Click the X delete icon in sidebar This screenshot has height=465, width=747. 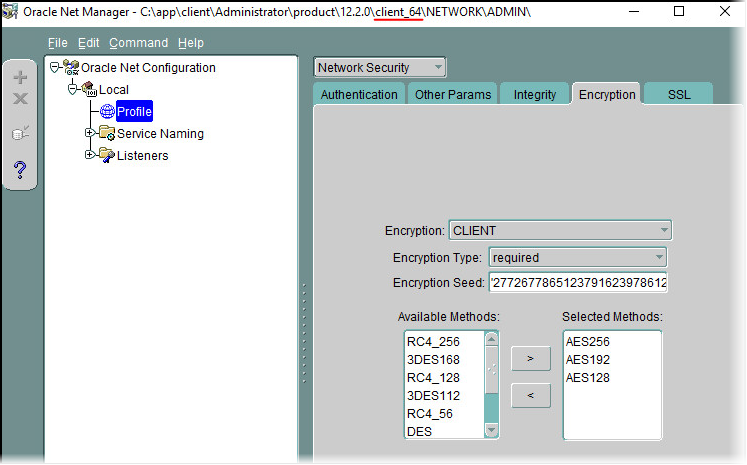click(x=20, y=99)
